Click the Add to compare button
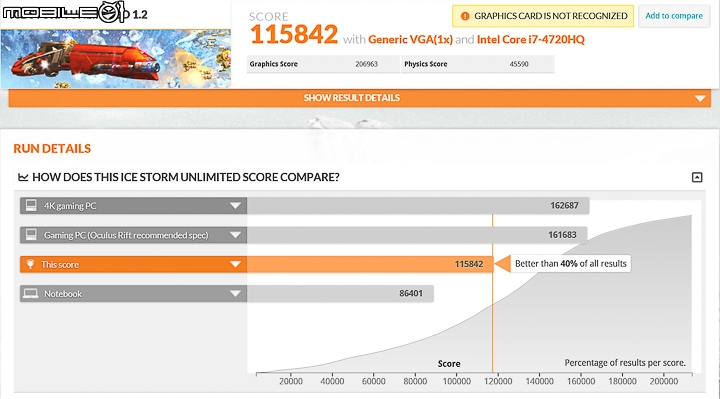 tap(674, 16)
